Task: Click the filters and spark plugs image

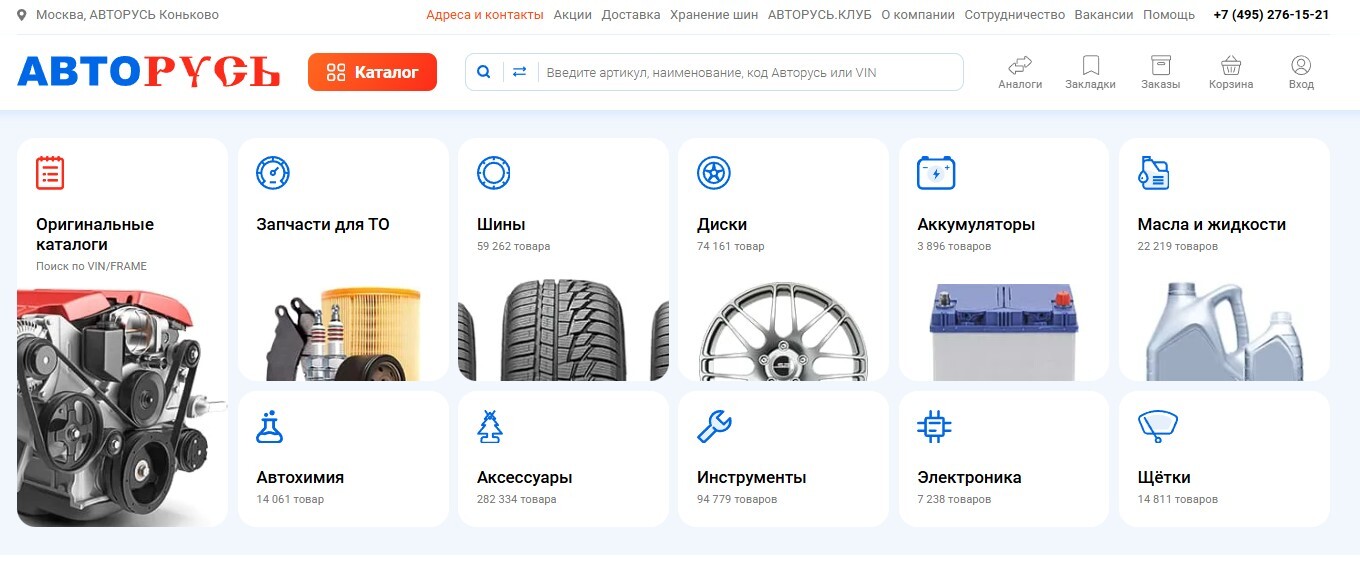Action: (343, 334)
